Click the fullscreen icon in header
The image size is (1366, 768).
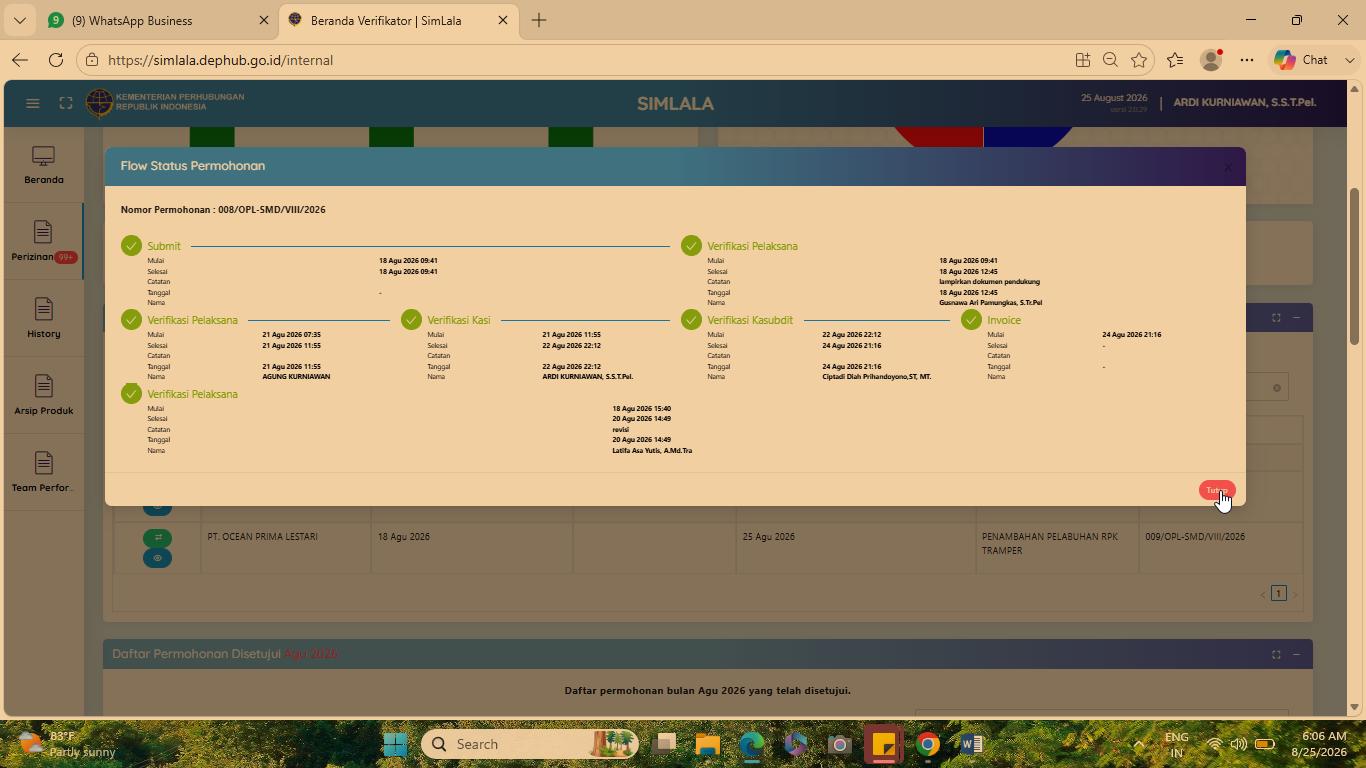66,103
